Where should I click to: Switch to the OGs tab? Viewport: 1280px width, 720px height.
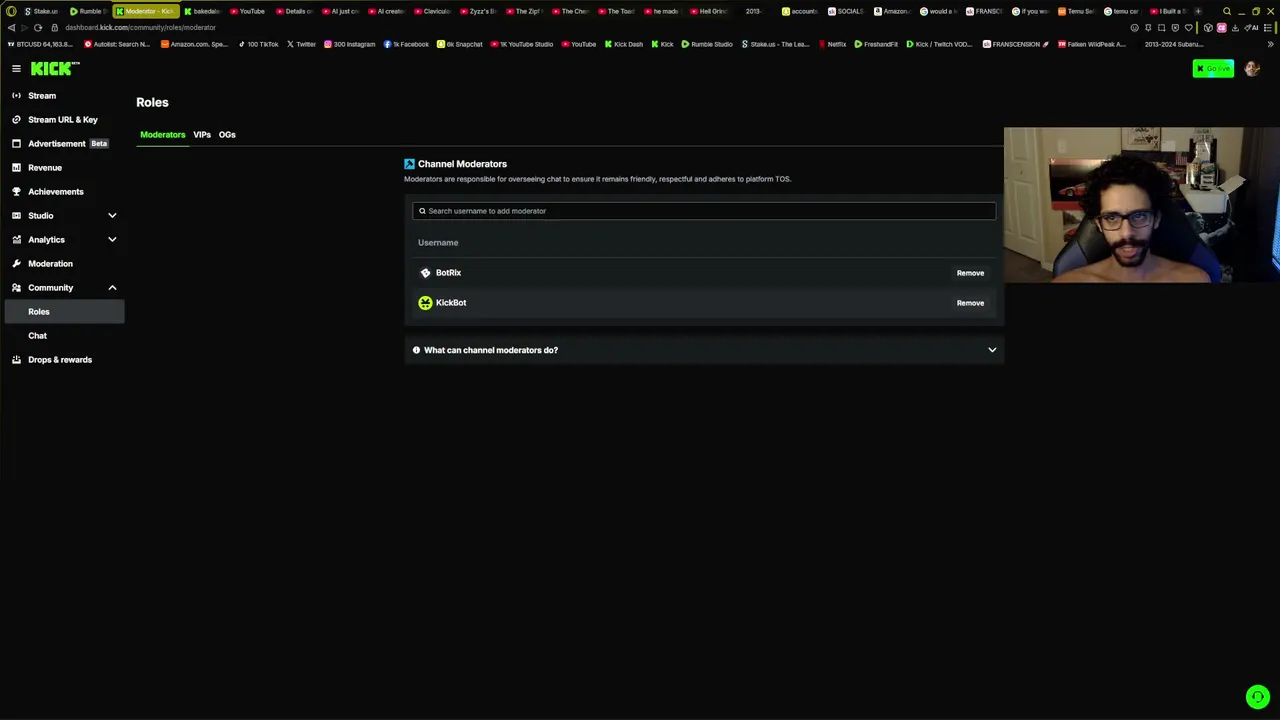227,135
